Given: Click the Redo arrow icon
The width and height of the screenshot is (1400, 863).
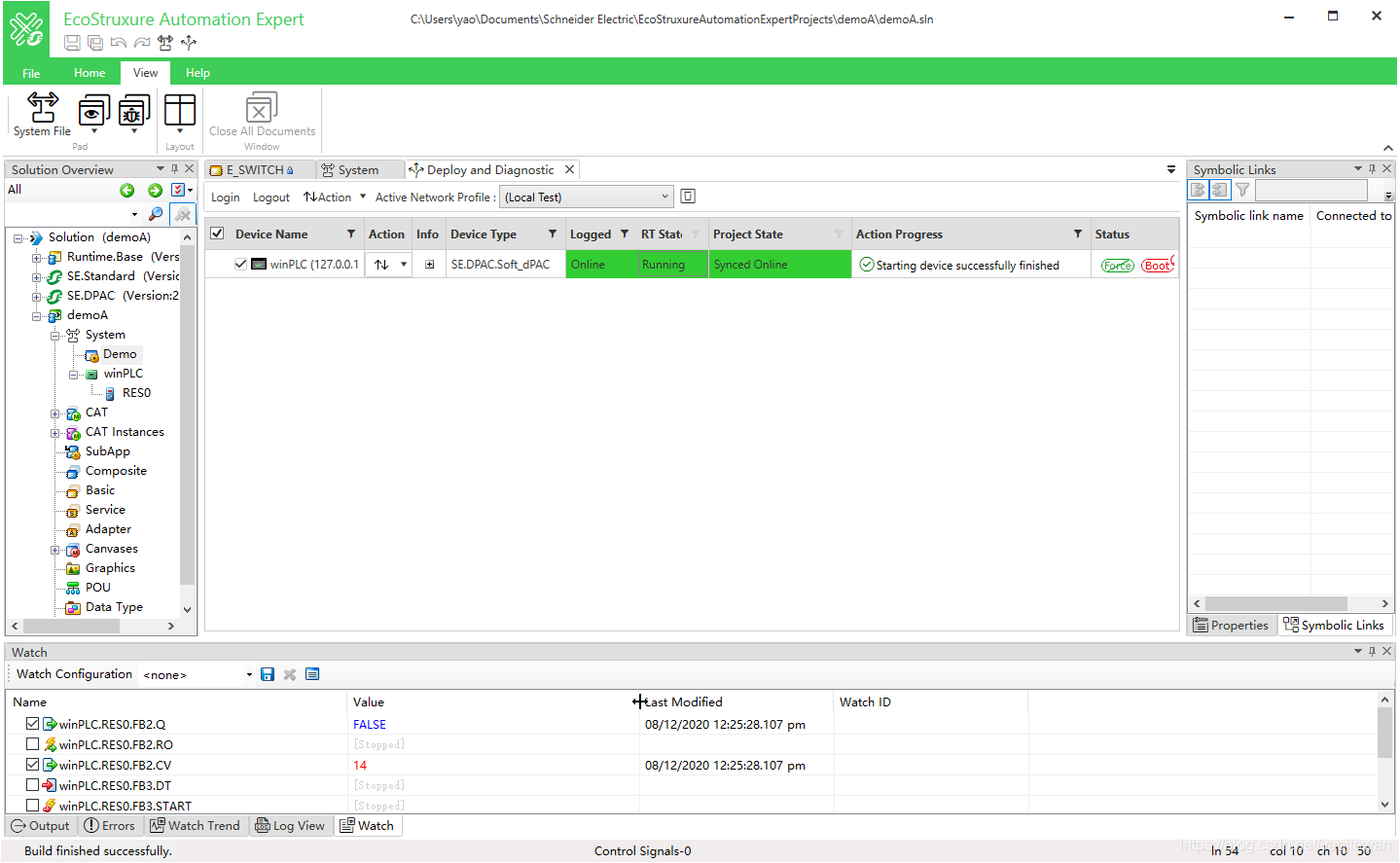Looking at the screenshot, I should click(142, 43).
